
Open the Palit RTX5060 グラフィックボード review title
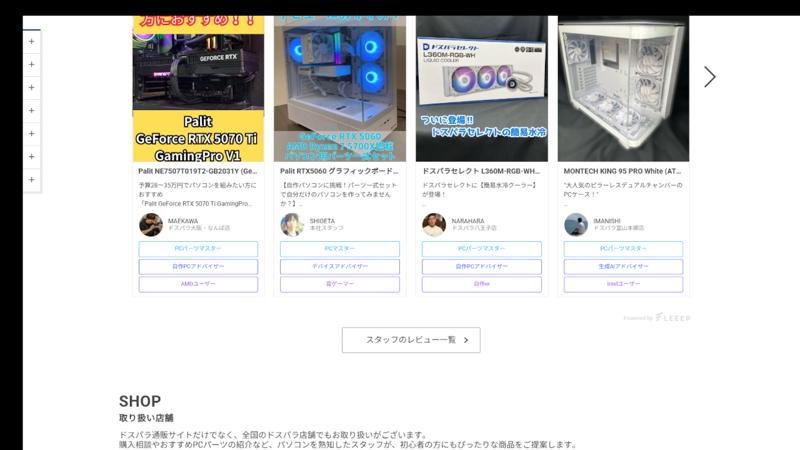coord(339,171)
